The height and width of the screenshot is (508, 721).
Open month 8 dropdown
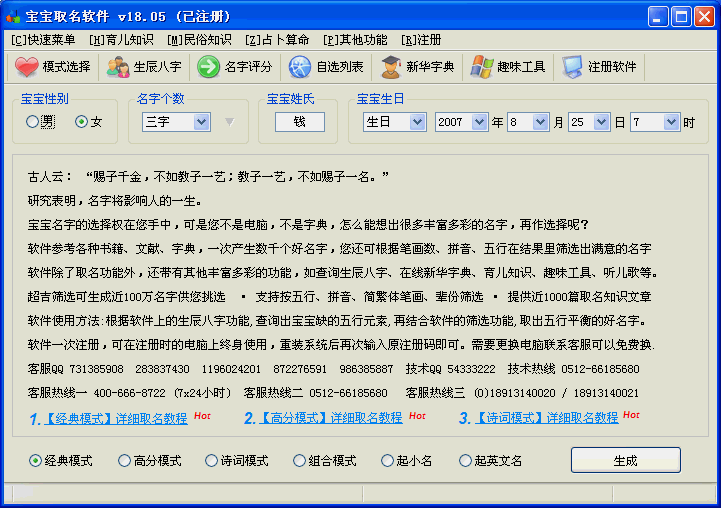coord(540,122)
